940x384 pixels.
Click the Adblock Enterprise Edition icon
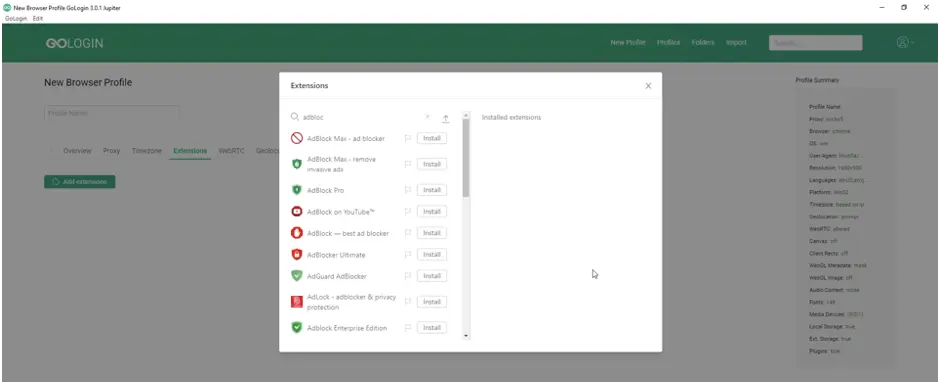point(296,328)
